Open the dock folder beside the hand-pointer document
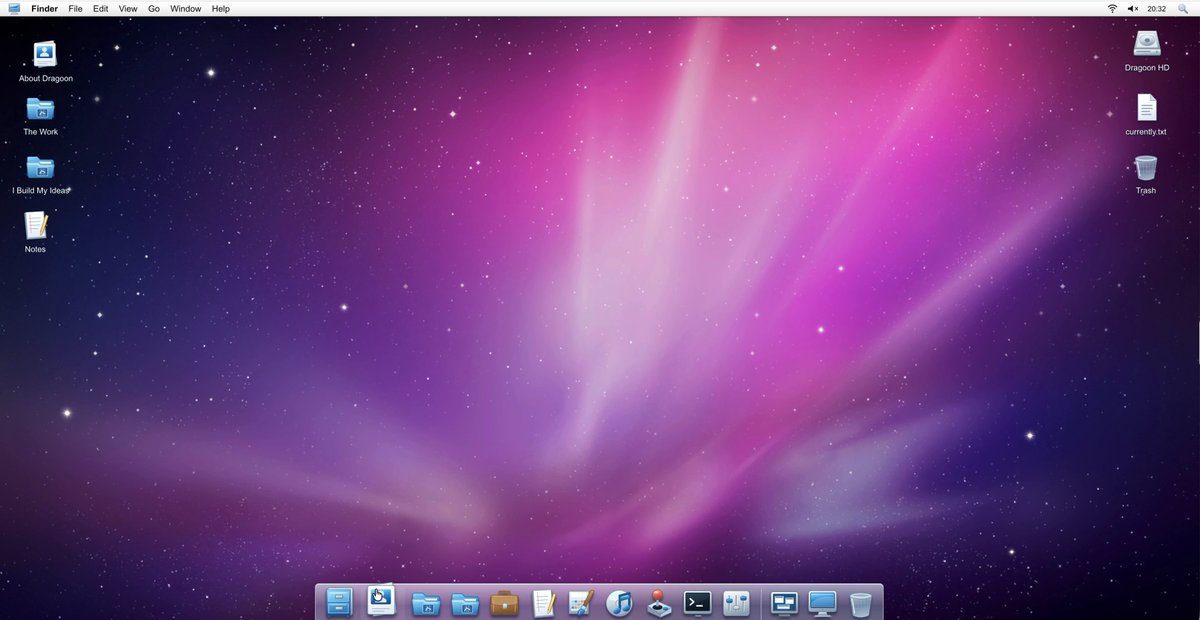Viewport: 1200px width, 620px height. click(x=426, y=603)
